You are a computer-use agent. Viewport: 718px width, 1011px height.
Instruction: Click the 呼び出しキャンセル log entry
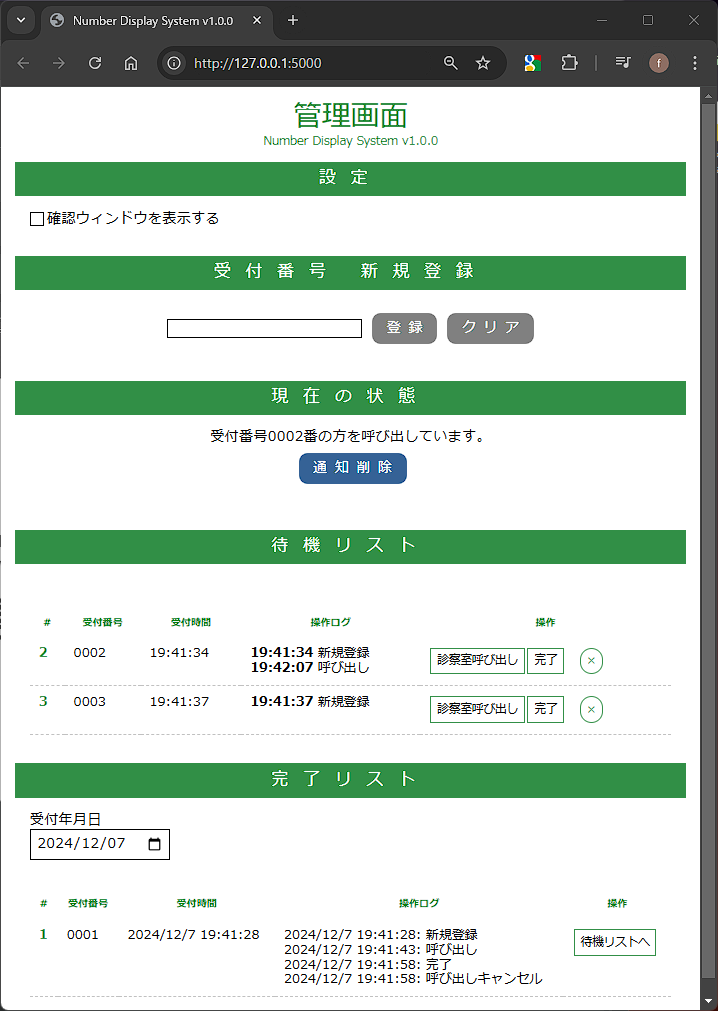coord(413,979)
